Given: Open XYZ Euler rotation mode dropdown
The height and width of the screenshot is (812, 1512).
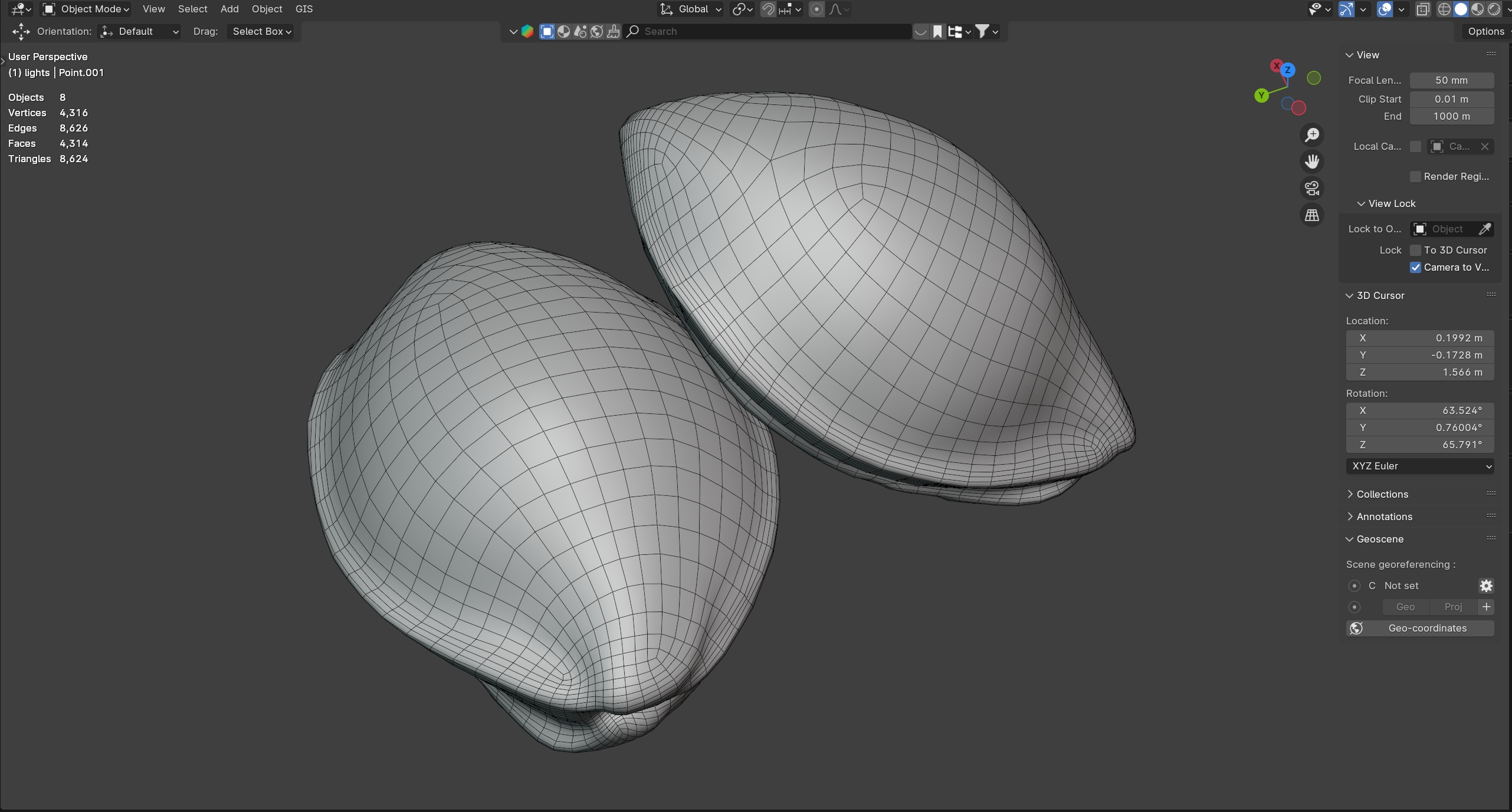Looking at the screenshot, I should tap(1419, 466).
